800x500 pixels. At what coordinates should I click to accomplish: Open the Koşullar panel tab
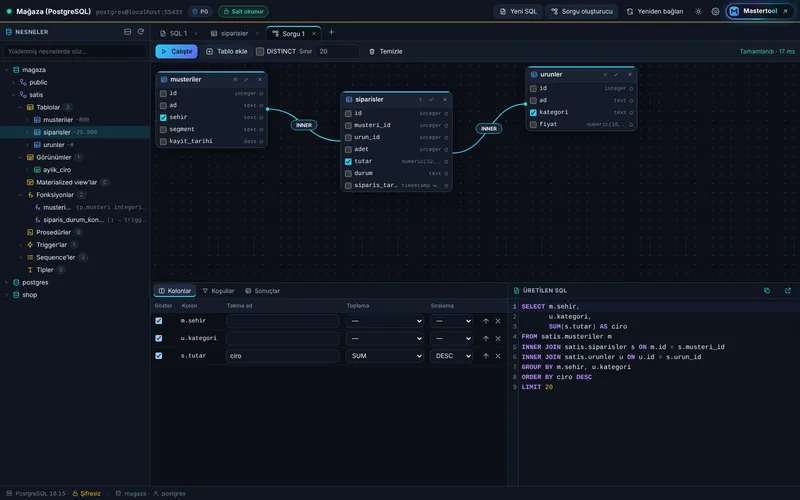tap(218, 291)
